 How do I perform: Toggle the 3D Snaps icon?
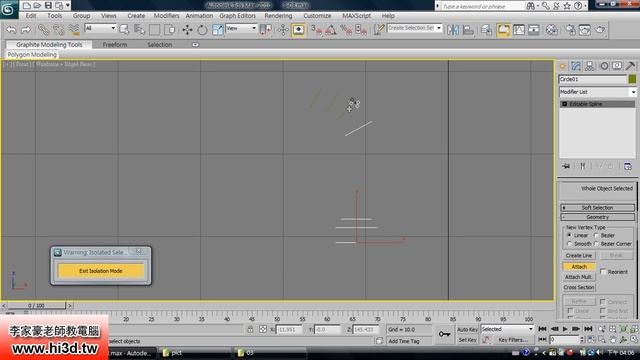[x=316, y=30]
